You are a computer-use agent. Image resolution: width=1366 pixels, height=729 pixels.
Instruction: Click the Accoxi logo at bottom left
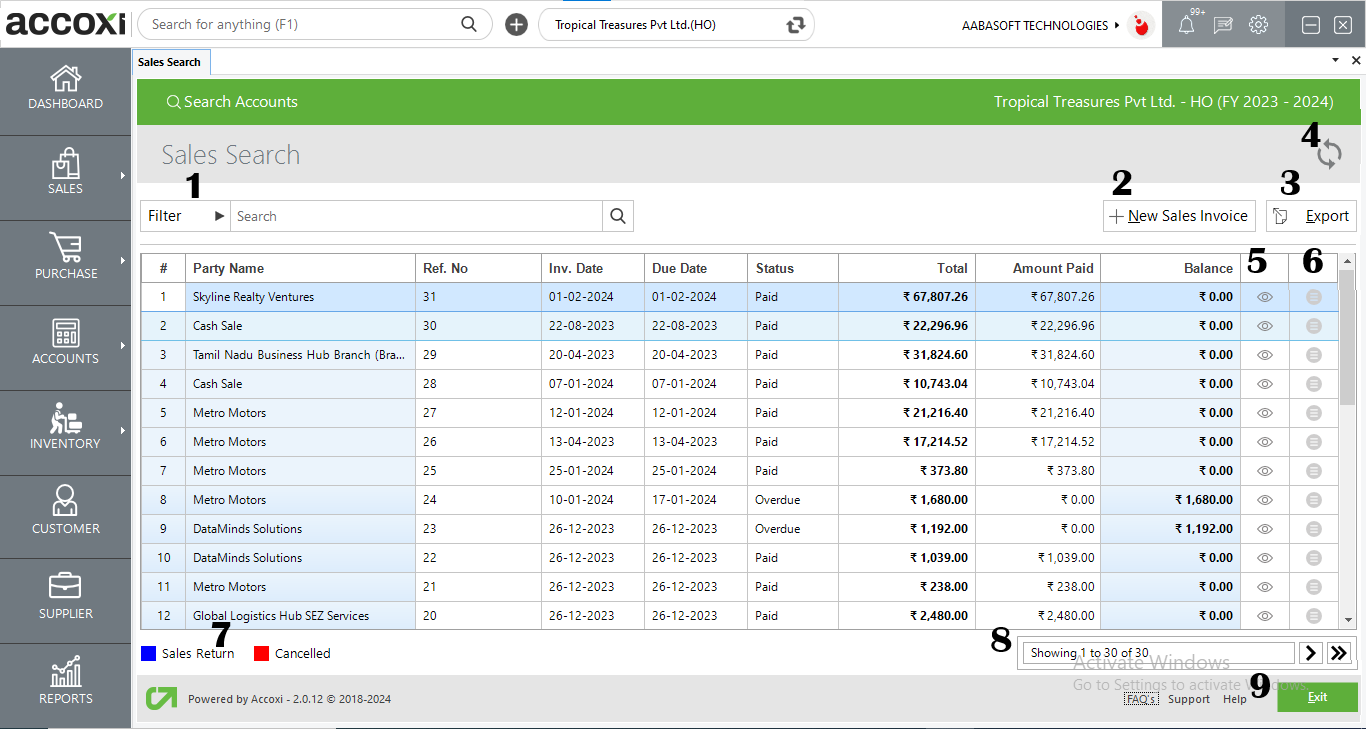[161, 698]
